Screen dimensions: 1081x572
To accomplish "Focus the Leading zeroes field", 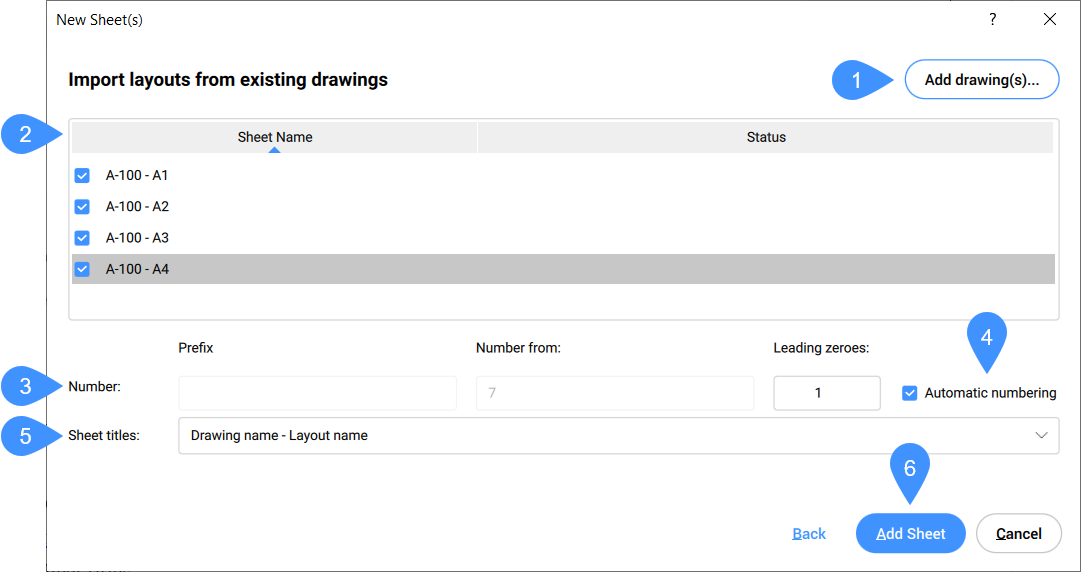I will (x=826, y=393).
